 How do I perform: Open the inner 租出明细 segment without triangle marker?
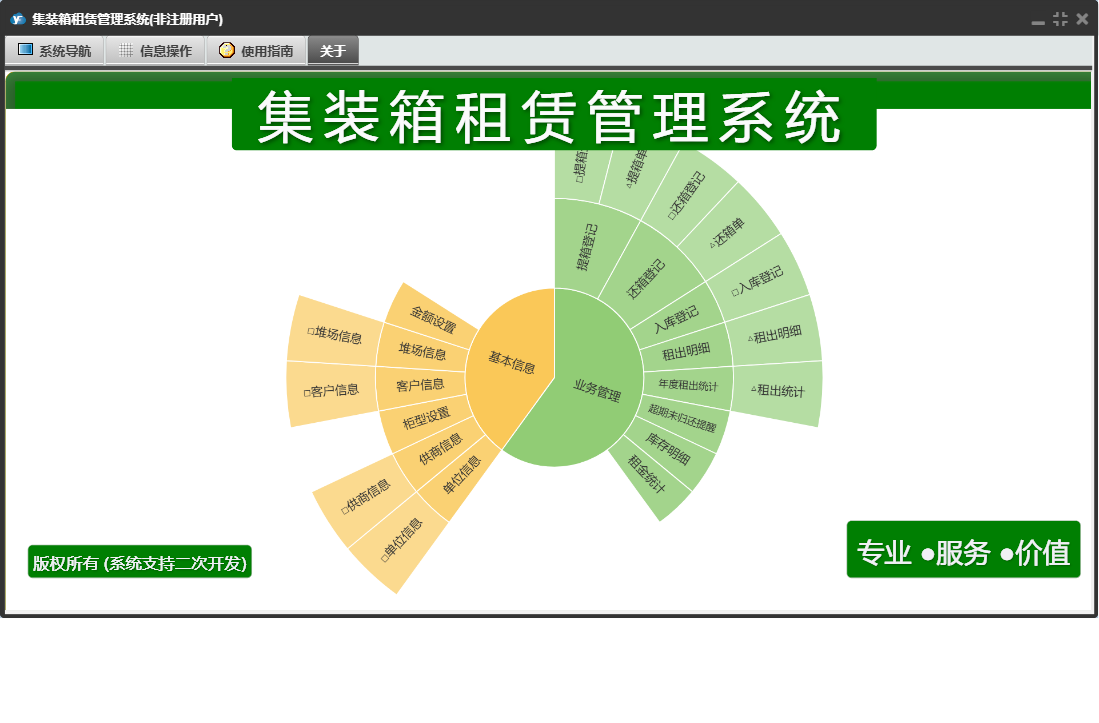[686, 350]
